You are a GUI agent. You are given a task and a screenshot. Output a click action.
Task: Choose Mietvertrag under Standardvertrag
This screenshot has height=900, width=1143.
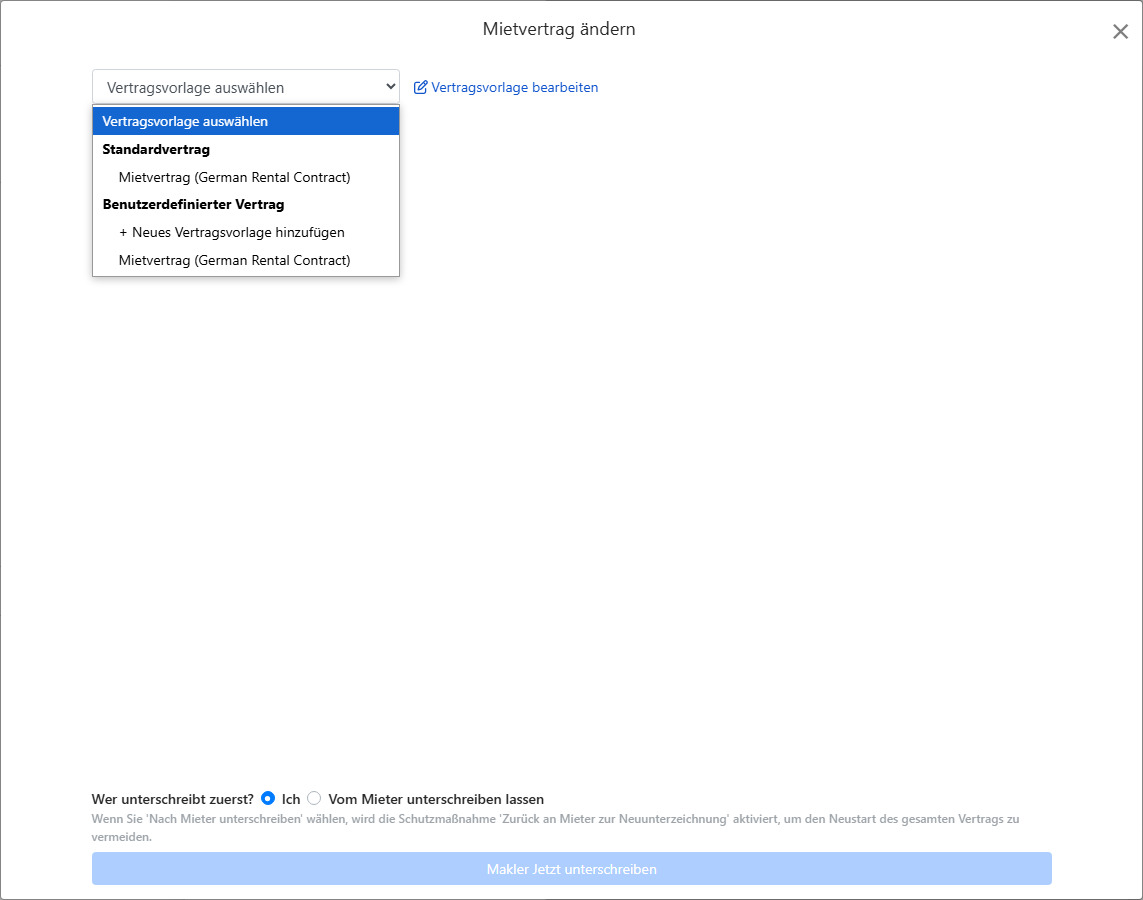(x=246, y=177)
